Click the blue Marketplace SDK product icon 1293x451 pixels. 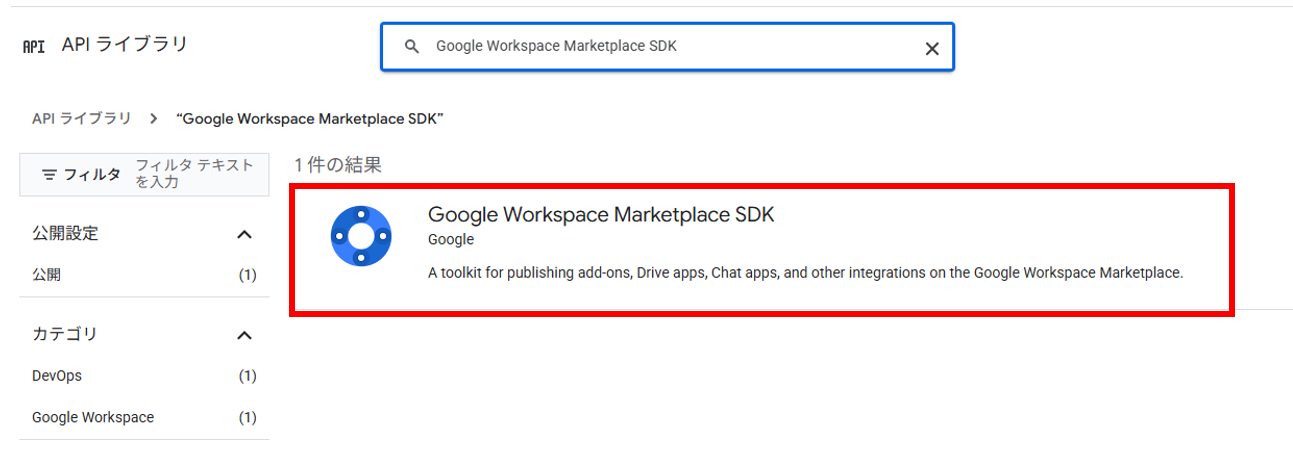(x=360, y=236)
